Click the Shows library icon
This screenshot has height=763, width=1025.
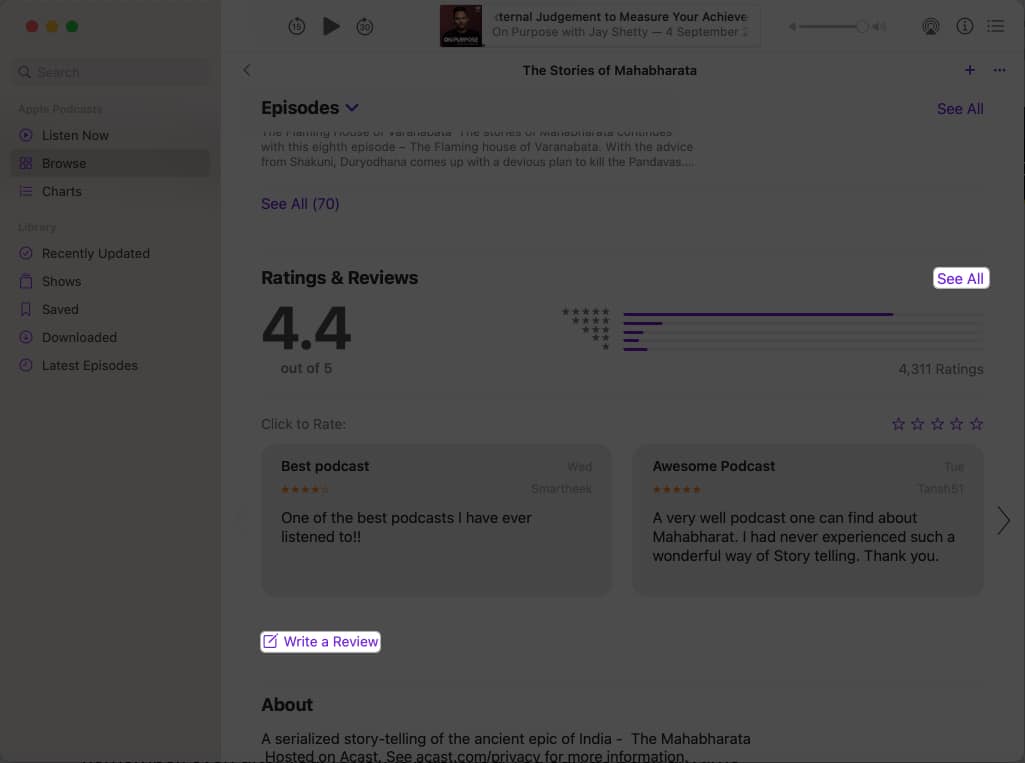tap(25, 281)
